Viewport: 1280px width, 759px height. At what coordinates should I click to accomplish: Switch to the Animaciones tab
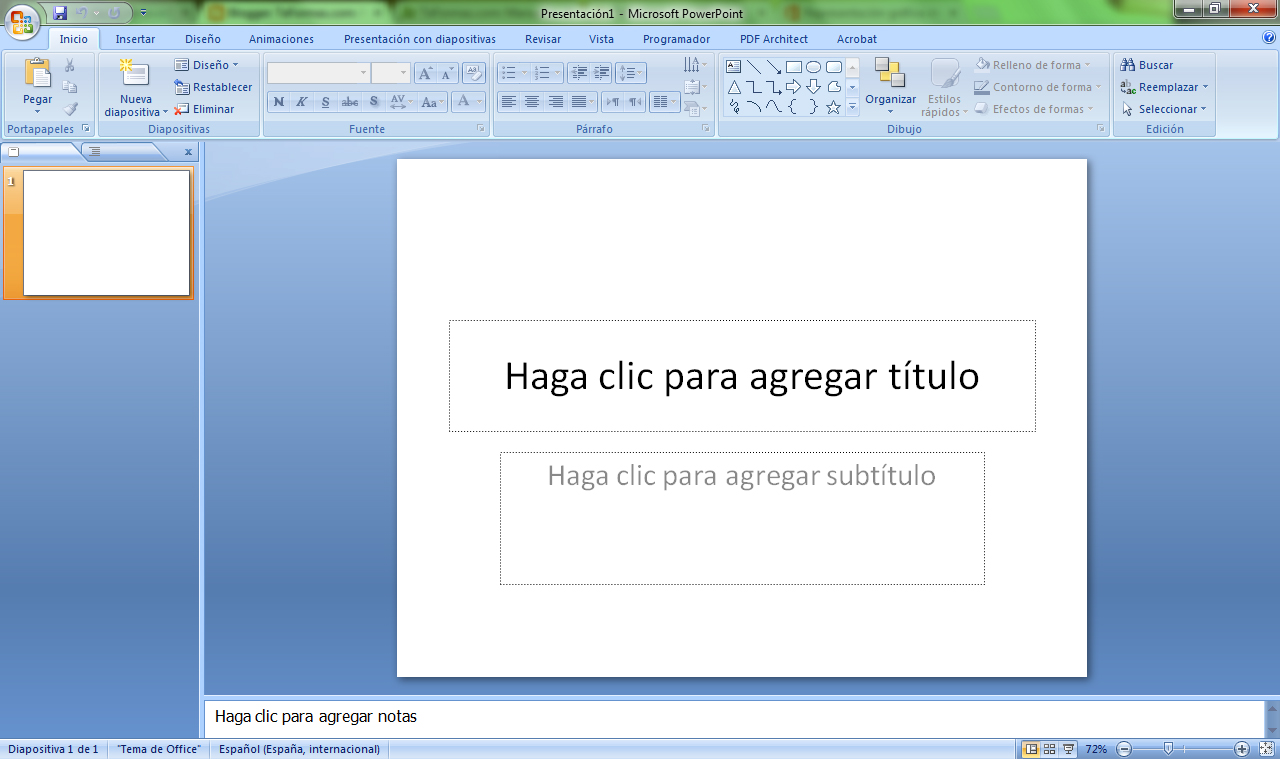(x=281, y=39)
